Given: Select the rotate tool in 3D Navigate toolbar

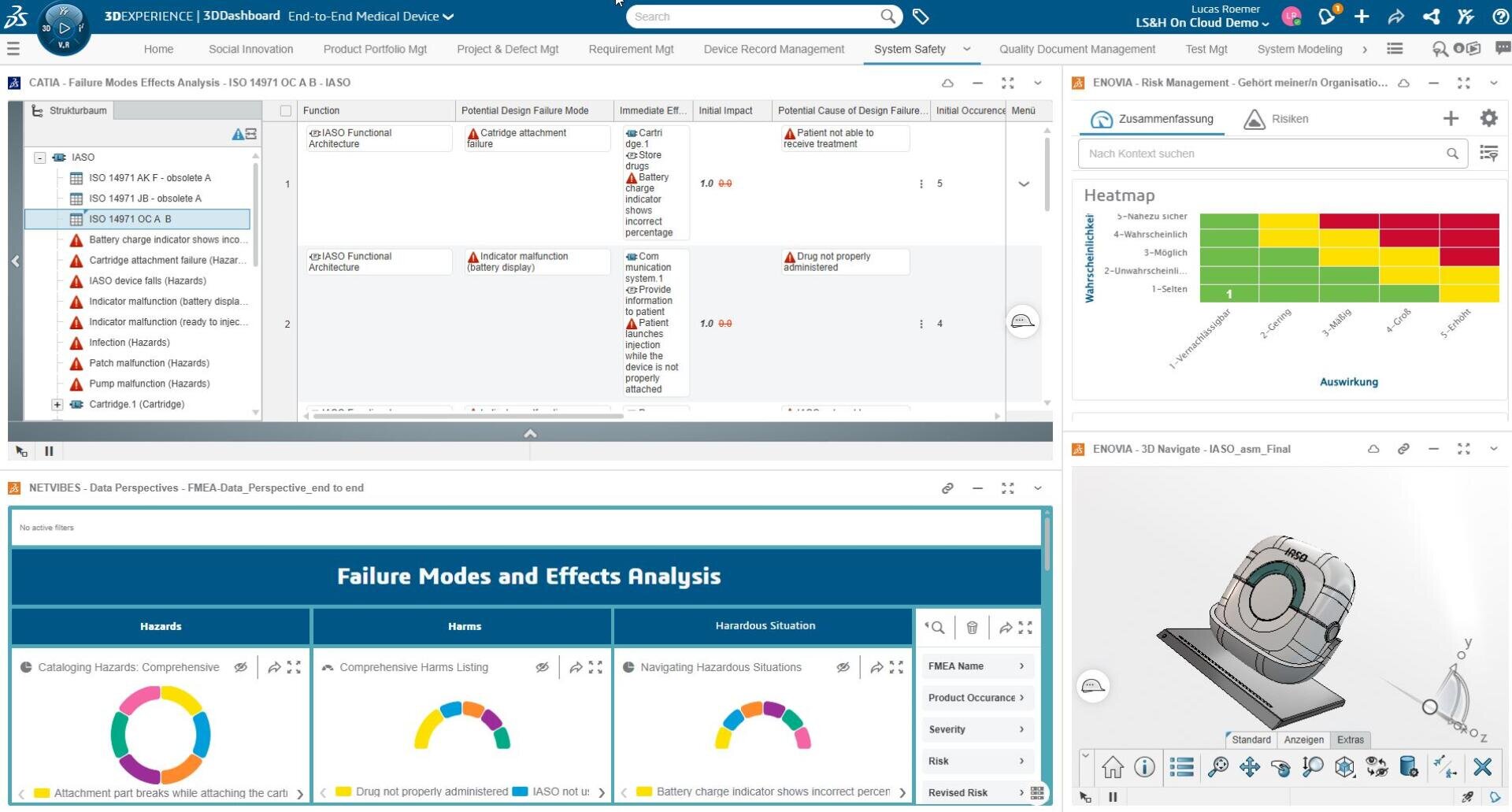Looking at the screenshot, I should (x=1281, y=767).
